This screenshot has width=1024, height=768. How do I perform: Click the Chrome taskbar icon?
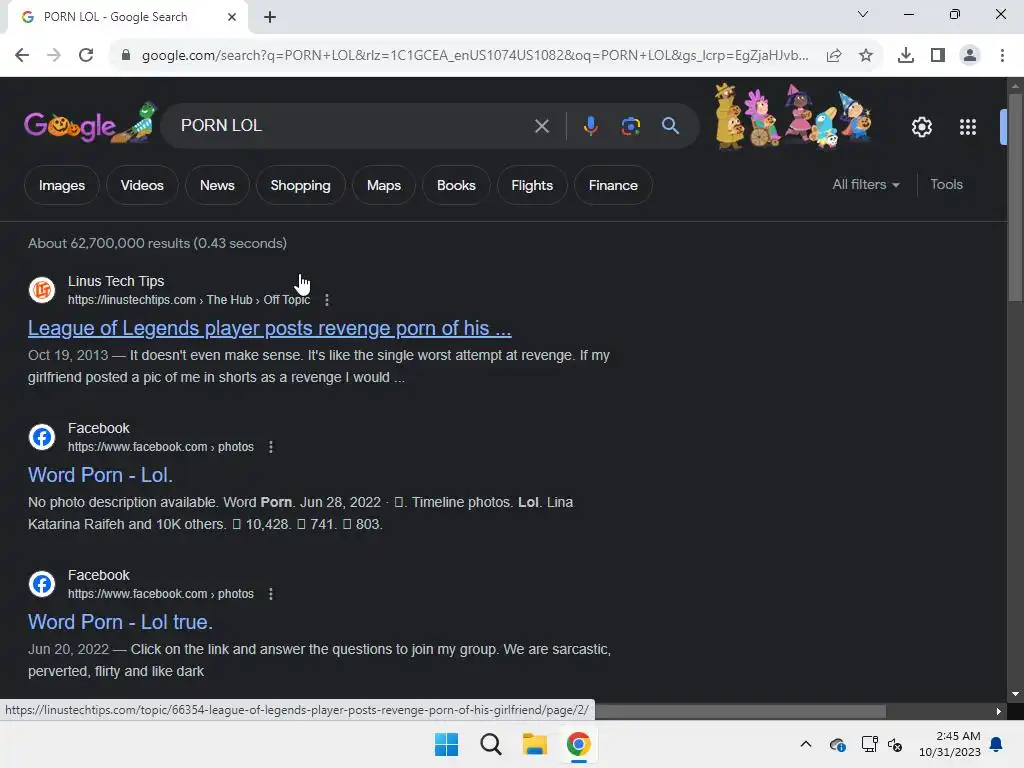579,744
